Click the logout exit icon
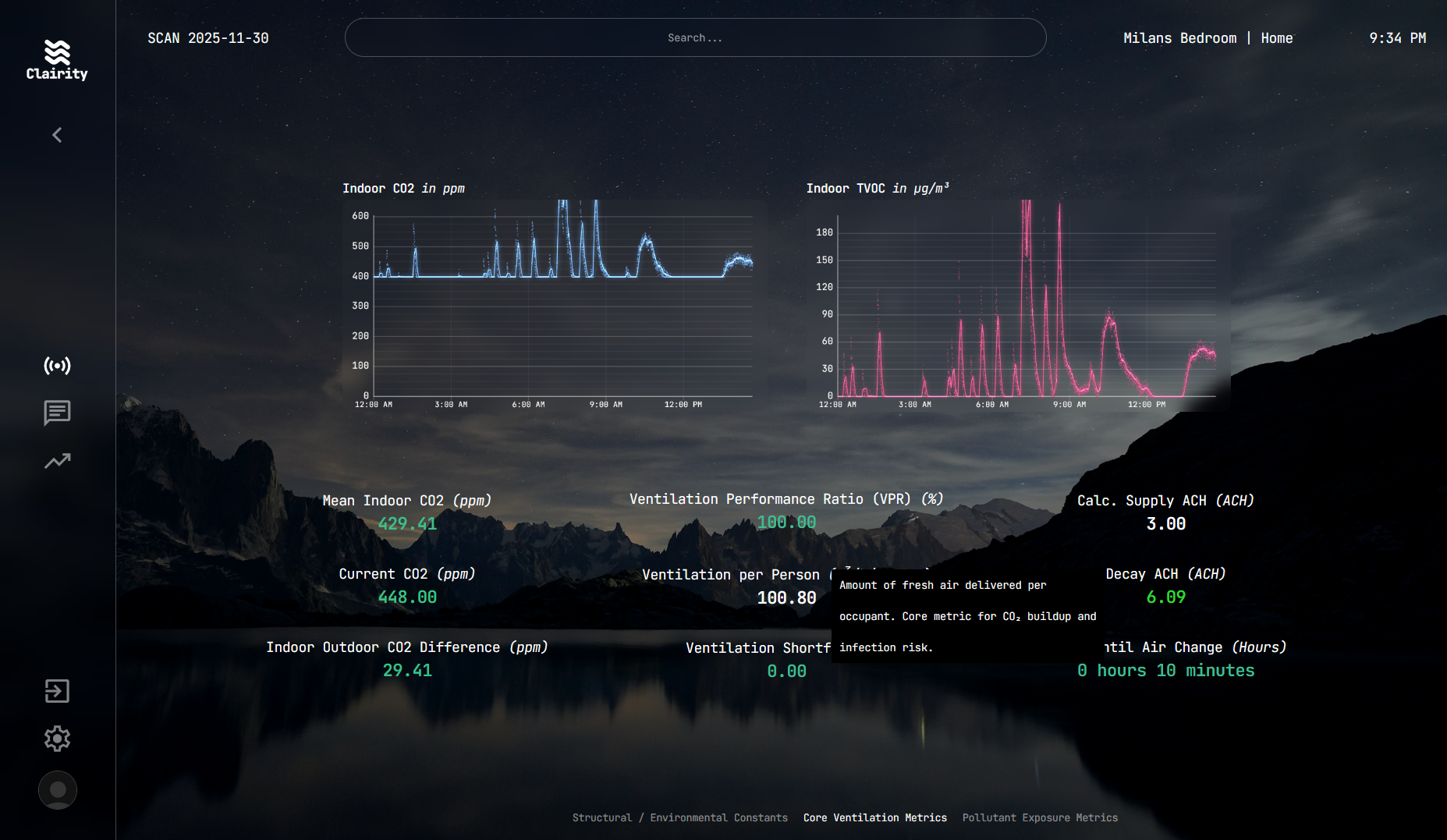 [x=57, y=691]
